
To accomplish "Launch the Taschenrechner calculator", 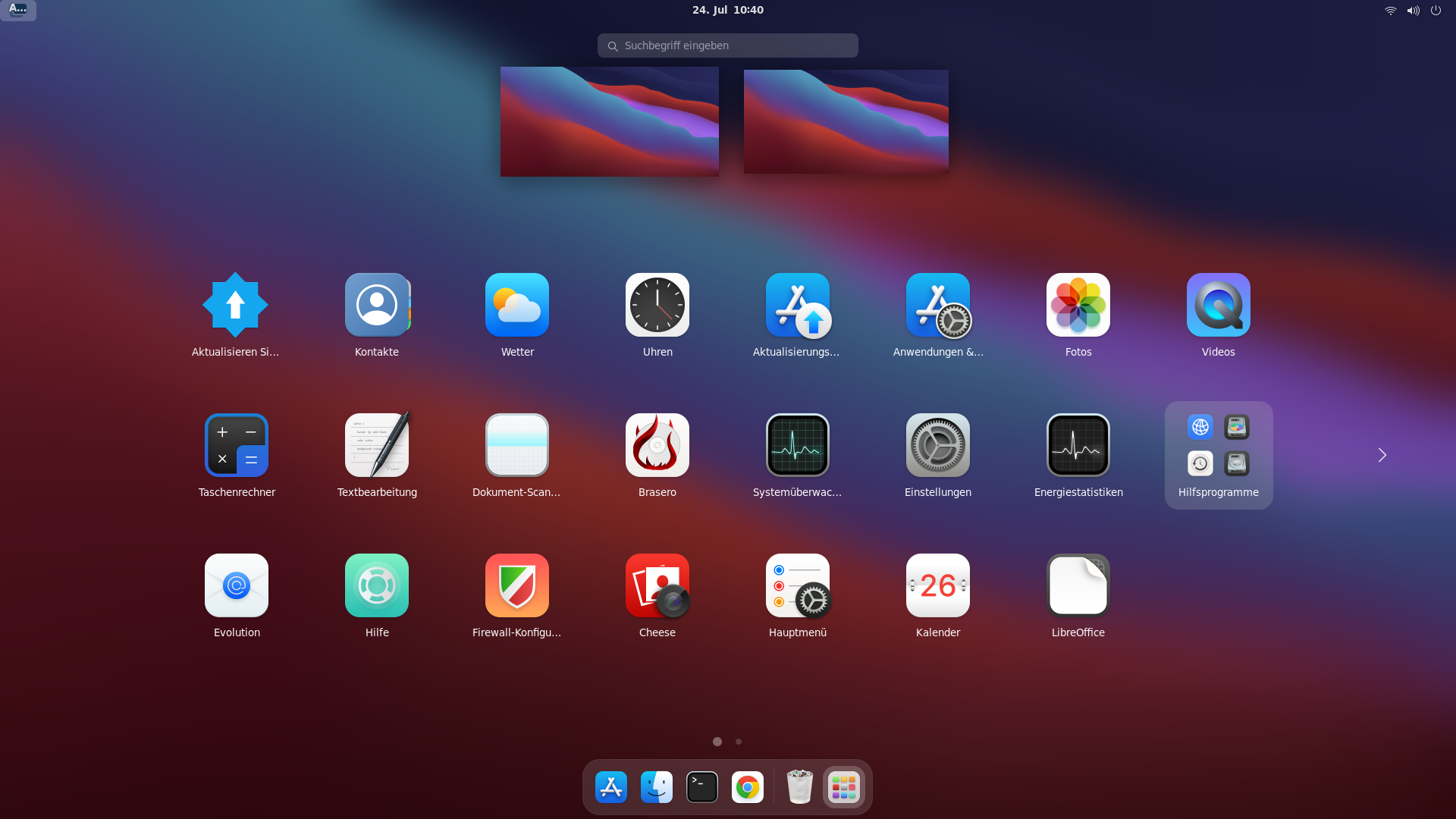I will coord(236,445).
